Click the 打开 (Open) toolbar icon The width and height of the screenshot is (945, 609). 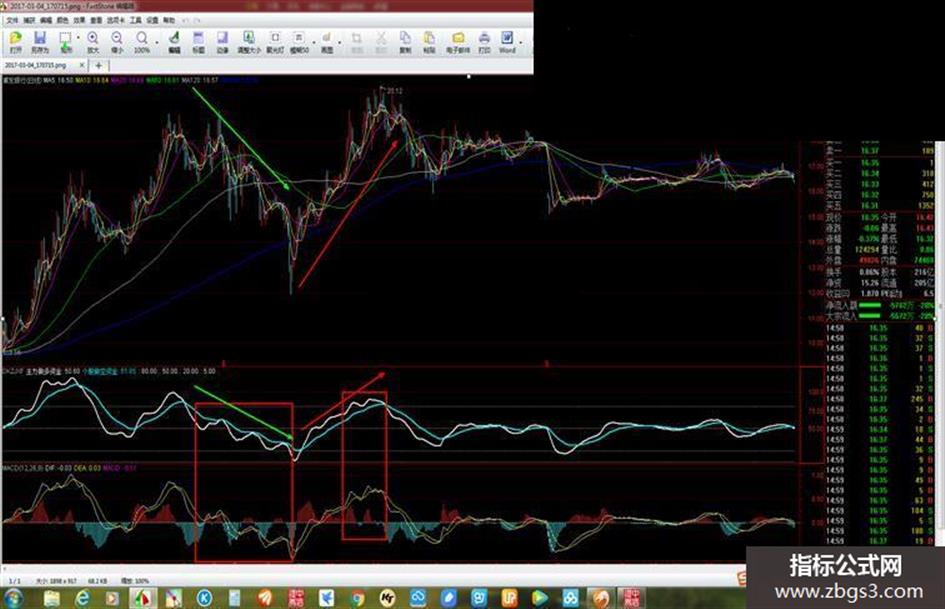[x=16, y=42]
